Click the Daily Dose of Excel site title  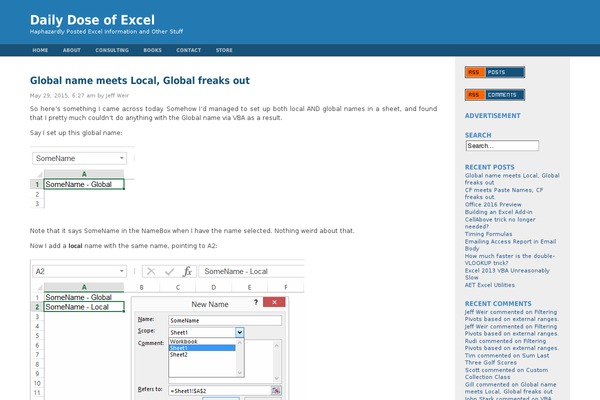92,20
